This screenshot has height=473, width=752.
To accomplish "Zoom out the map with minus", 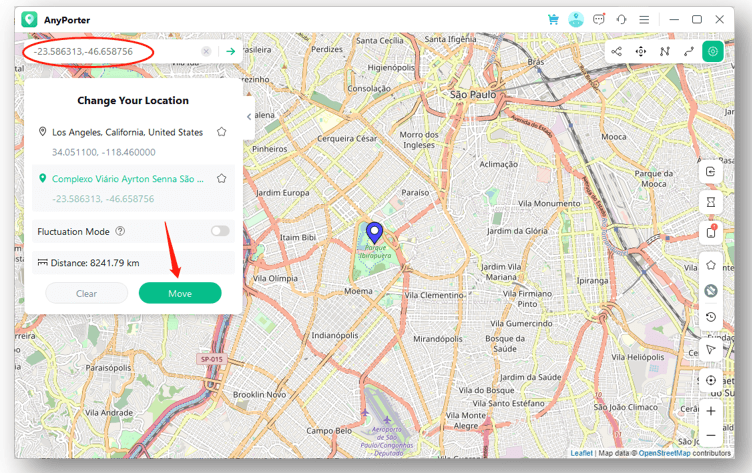I will click(x=711, y=436).
